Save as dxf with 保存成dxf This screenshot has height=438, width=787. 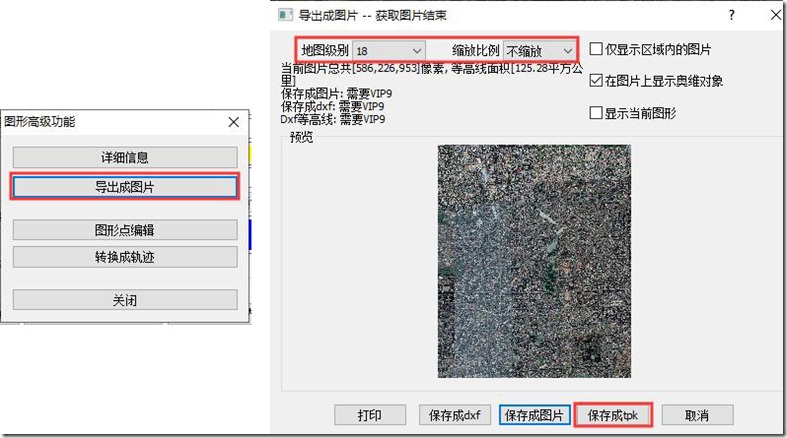tap(454, 415)
